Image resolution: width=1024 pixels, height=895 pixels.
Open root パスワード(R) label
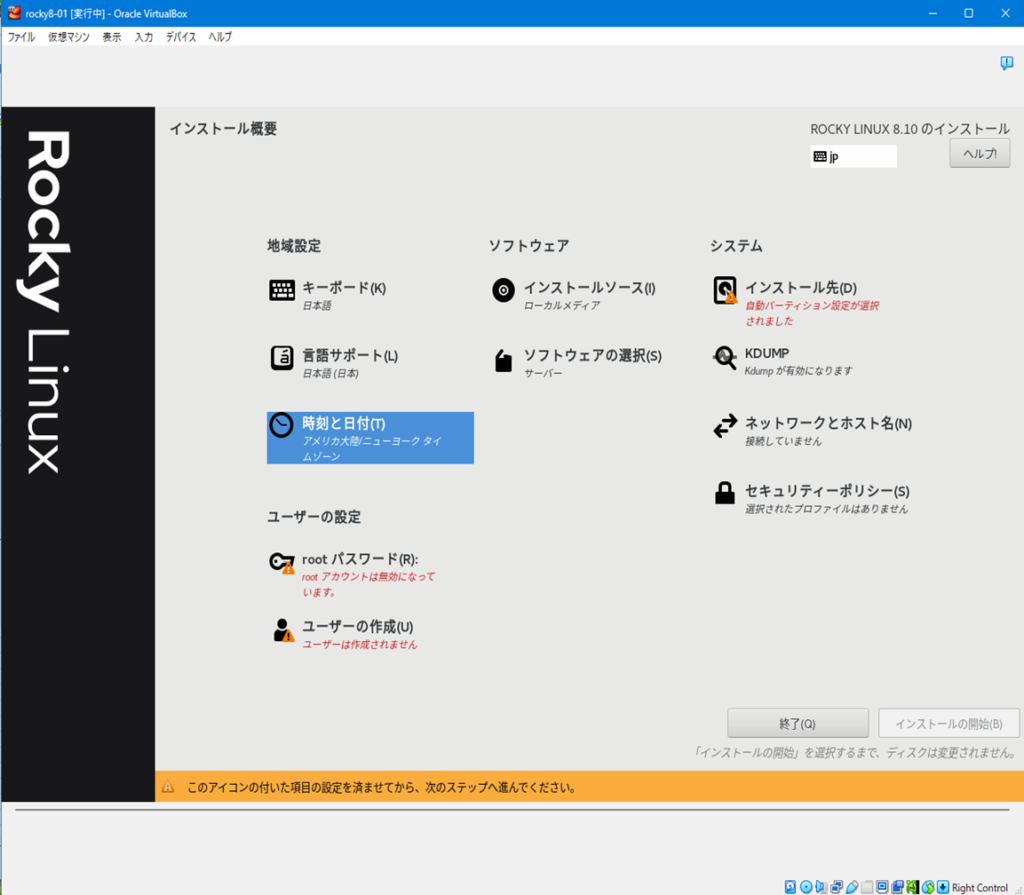coord(360,559)
